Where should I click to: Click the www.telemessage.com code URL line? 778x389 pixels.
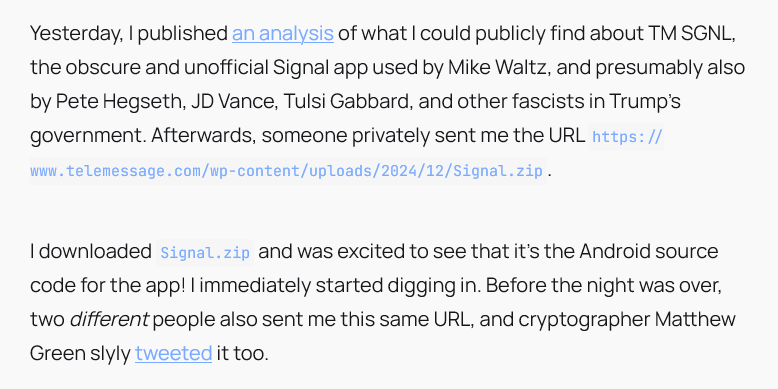pyautogui.click(x=286, y=171)
